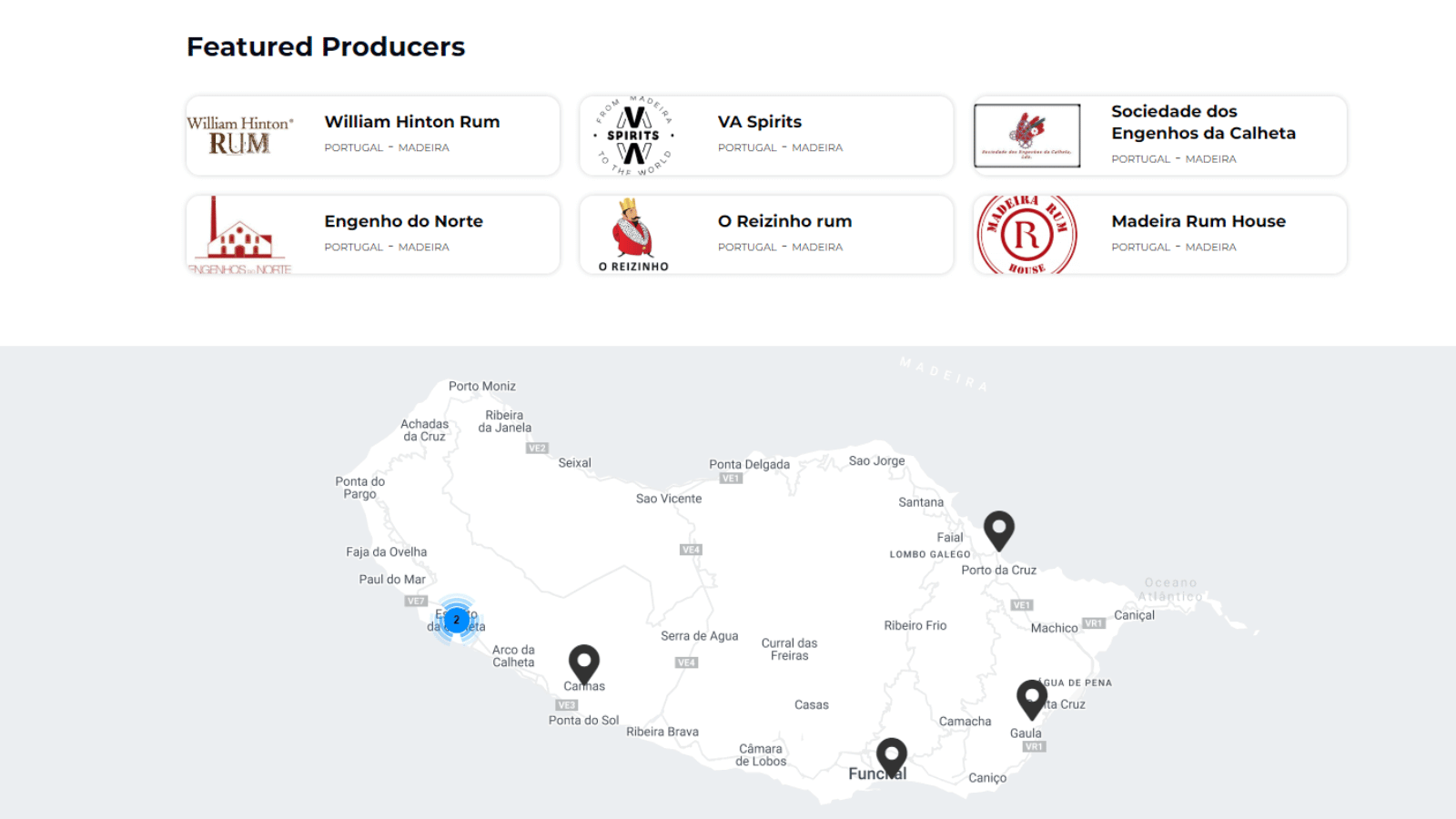Click the VE4 road badge below Serra de Agua
The image size is (1456, 819).
coord(687,662)
